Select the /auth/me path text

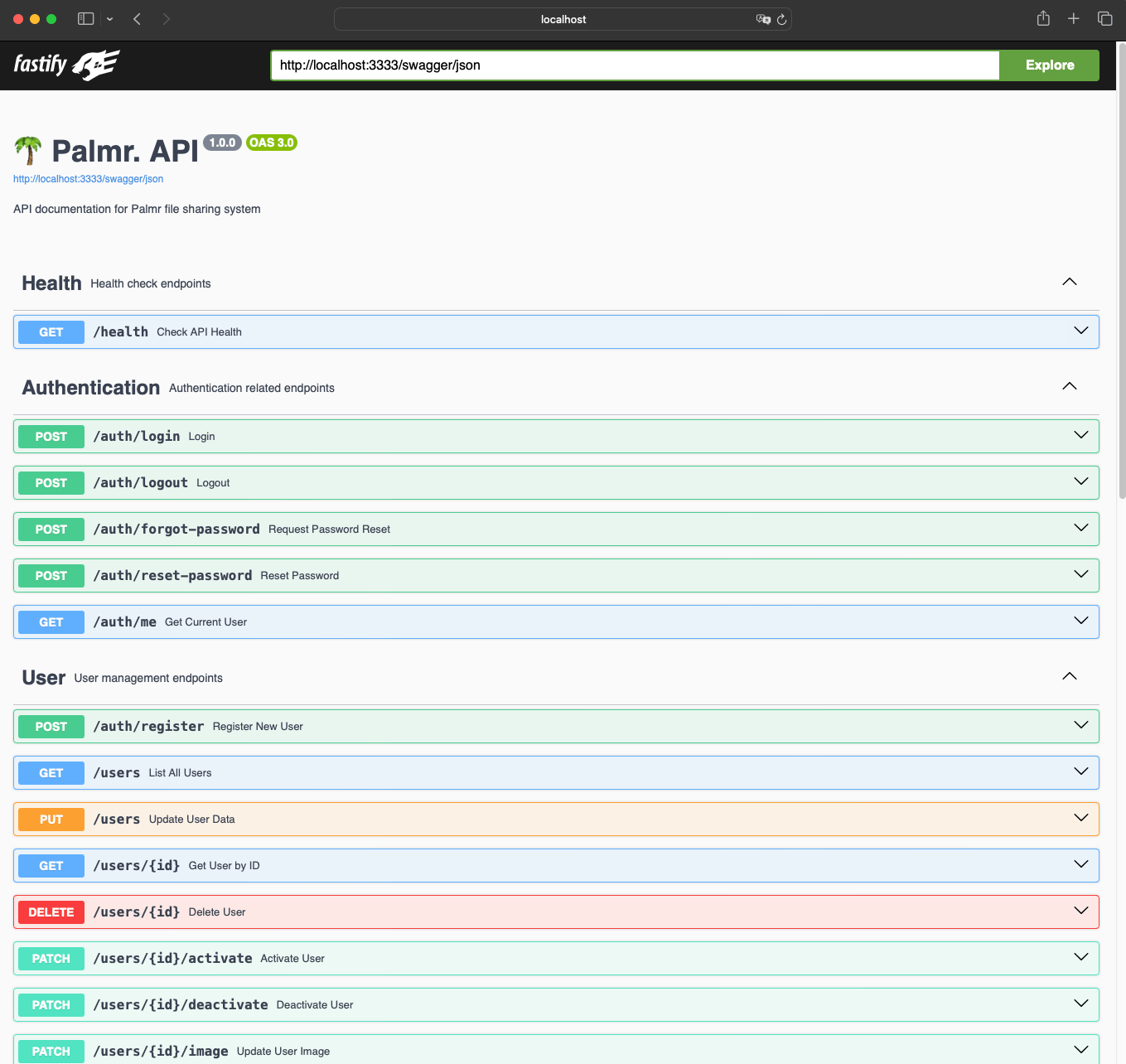(x=125, y=622)
